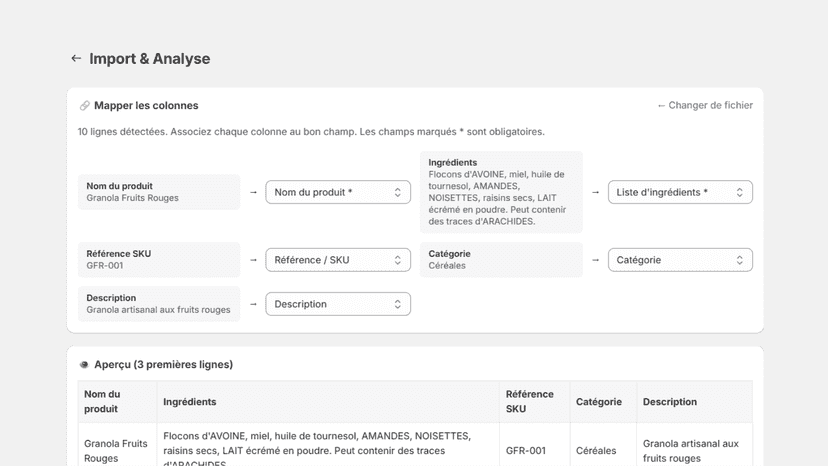Click the Nom du produit table header
The image size is (828, 466).
pyautogui.click(x=117, y=402)
